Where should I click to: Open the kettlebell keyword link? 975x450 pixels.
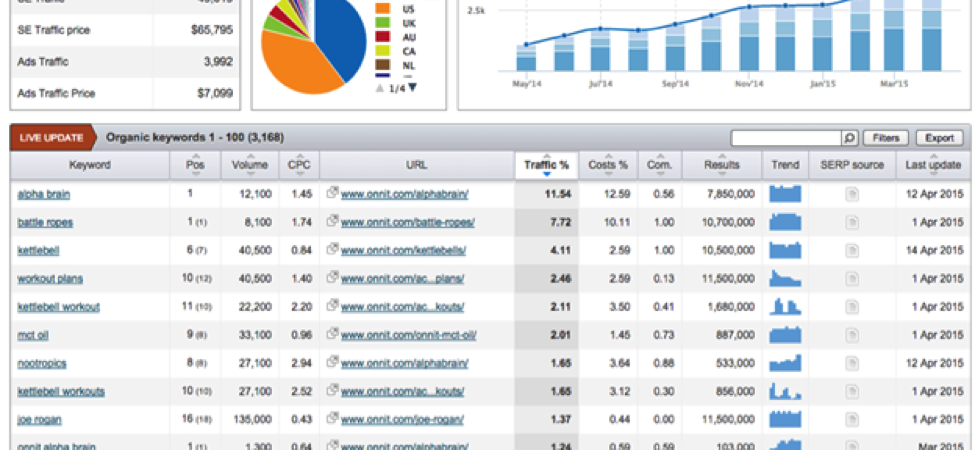[39, 250]
